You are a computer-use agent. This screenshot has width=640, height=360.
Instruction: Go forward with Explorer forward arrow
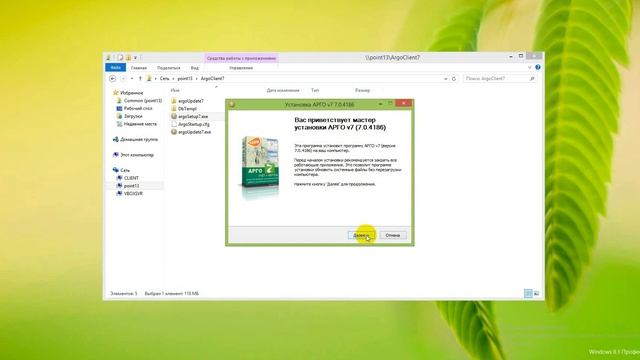pos(123,78)
